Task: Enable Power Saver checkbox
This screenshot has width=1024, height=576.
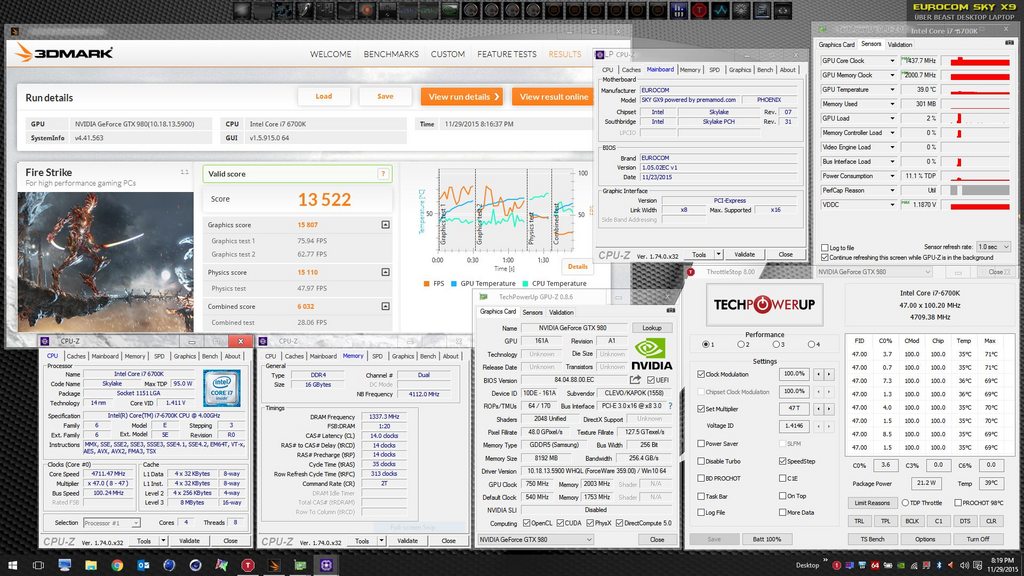Action: pos(701,443)
